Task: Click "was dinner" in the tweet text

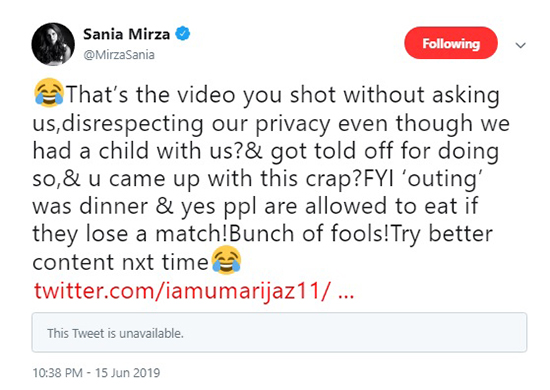Action: (90, 207)
